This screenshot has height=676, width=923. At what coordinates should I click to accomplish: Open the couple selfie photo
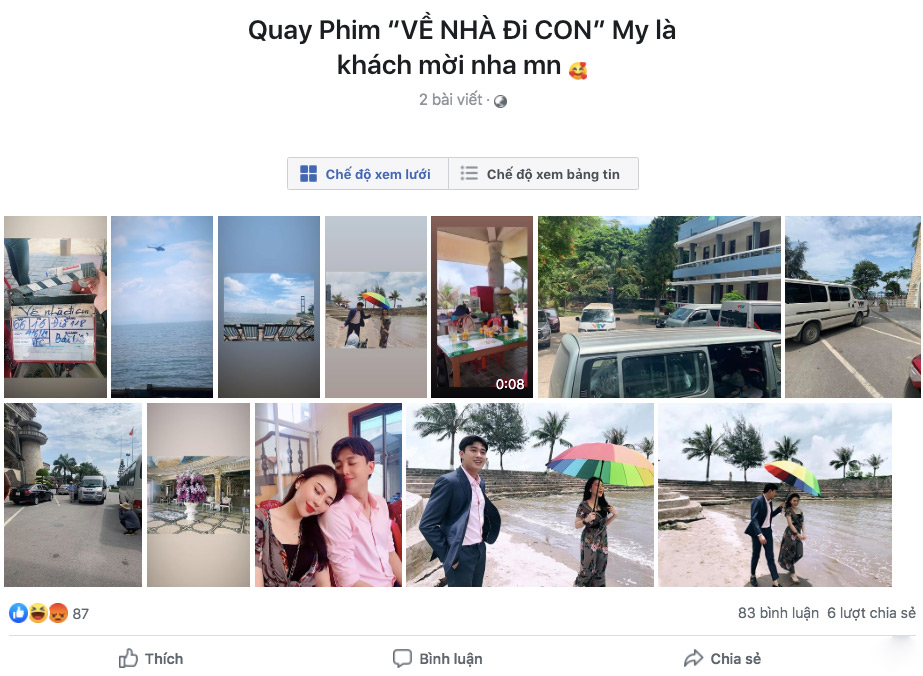tap(328, 495)
